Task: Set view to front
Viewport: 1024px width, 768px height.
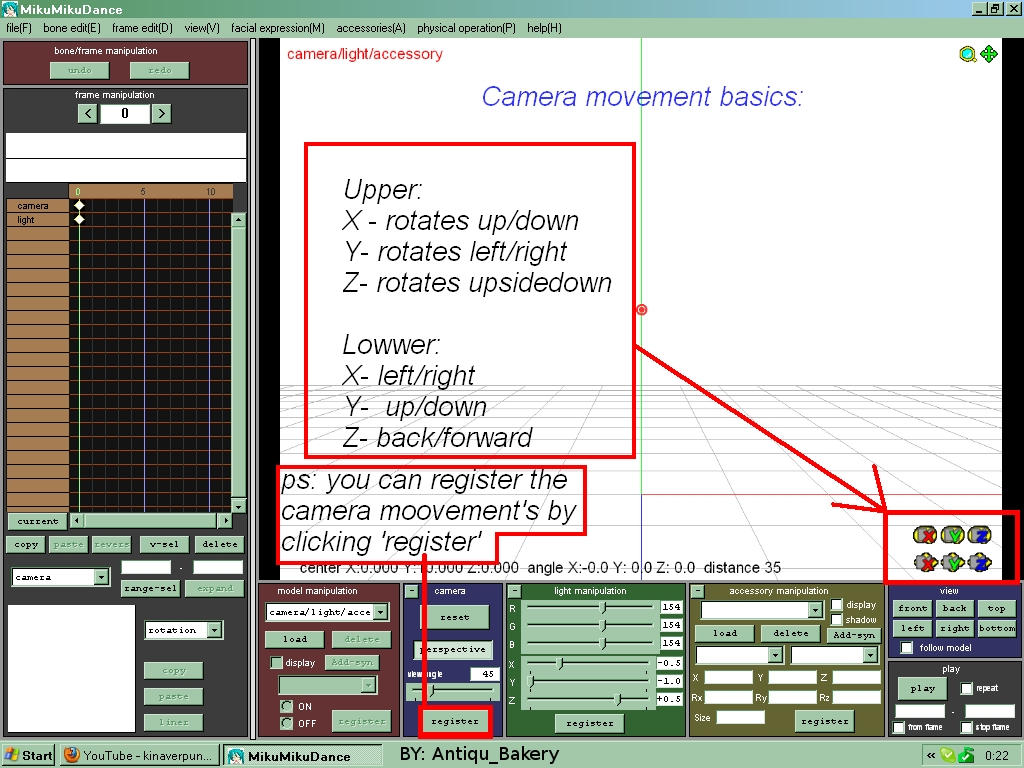Action: click(913, 608)
